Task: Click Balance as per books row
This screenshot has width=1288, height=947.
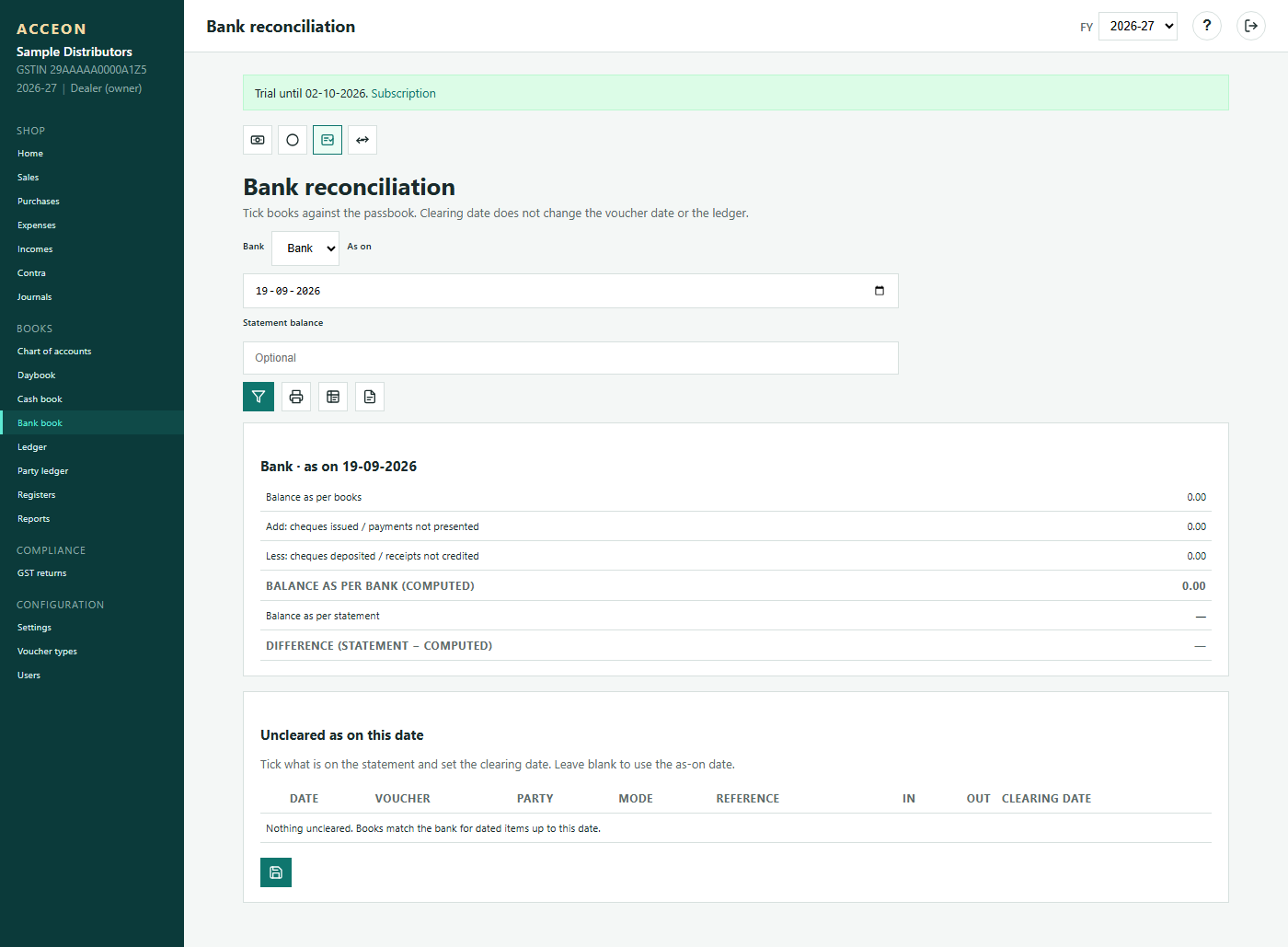Action: point(736,497)
